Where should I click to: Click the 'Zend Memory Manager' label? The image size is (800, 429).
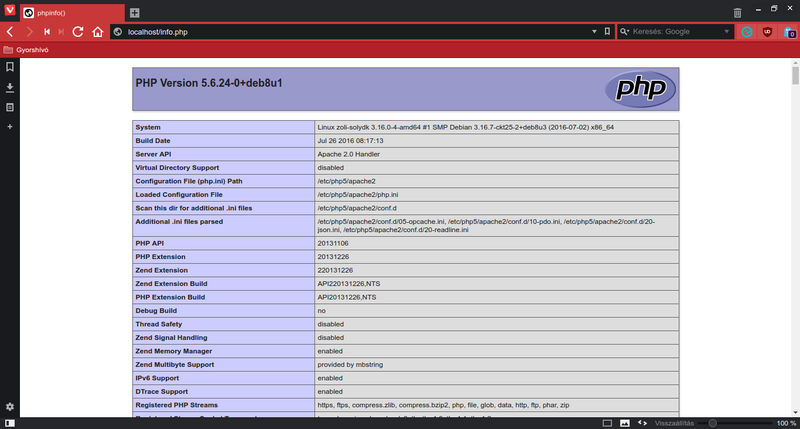pyautogui.click(x=173, y=351)
